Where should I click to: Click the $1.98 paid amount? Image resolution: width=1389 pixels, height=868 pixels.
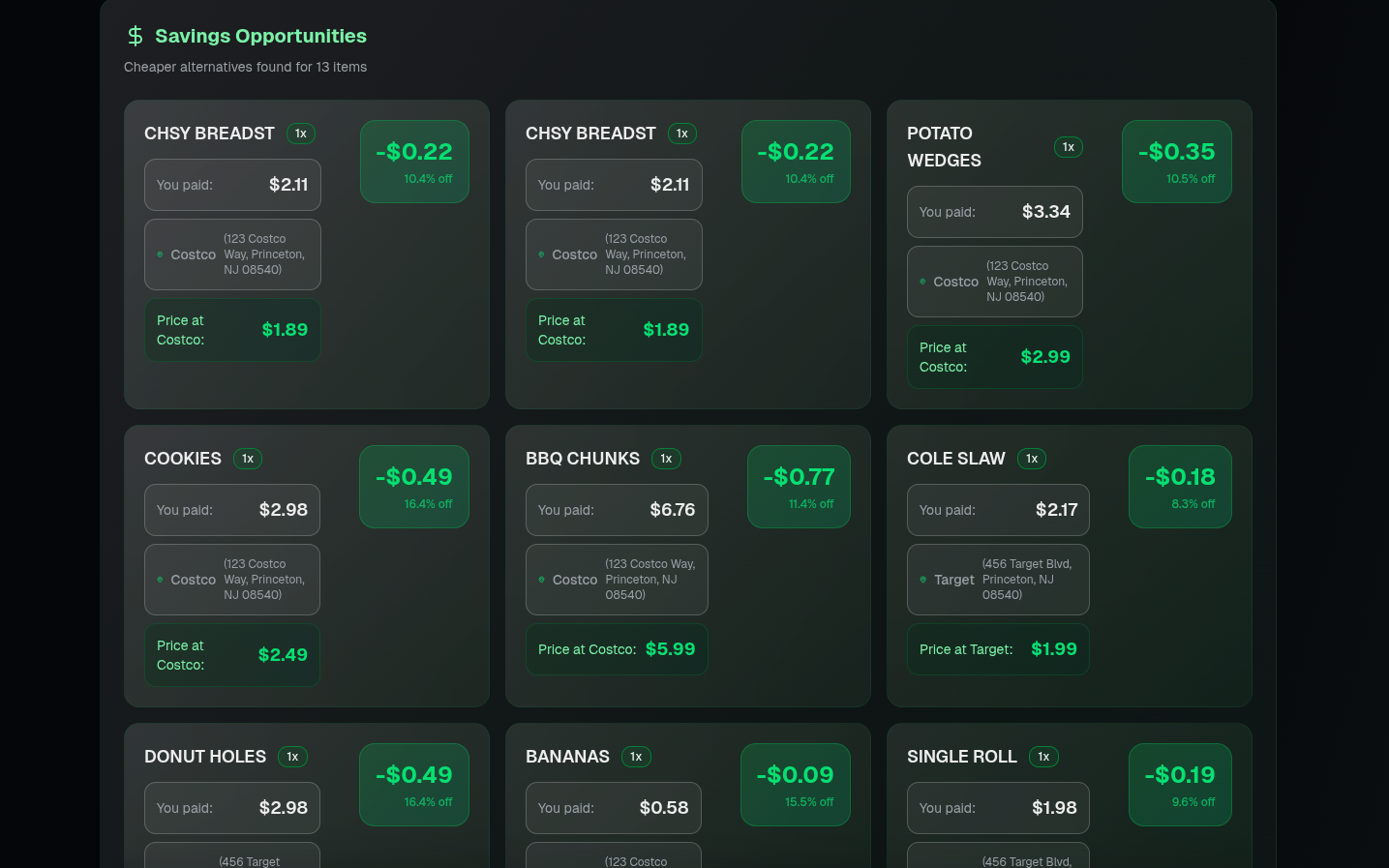(1055, 808)
